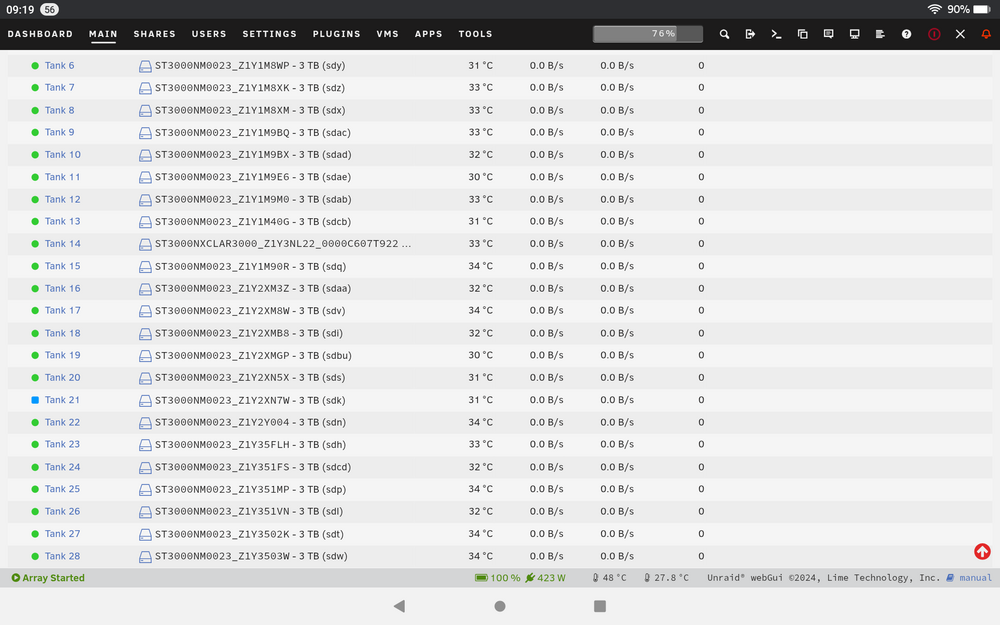Open the Apps tab

click(x=428, y=34)
